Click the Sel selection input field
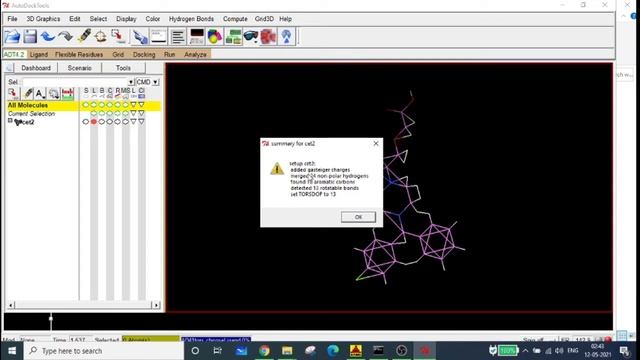 [75, 82]
